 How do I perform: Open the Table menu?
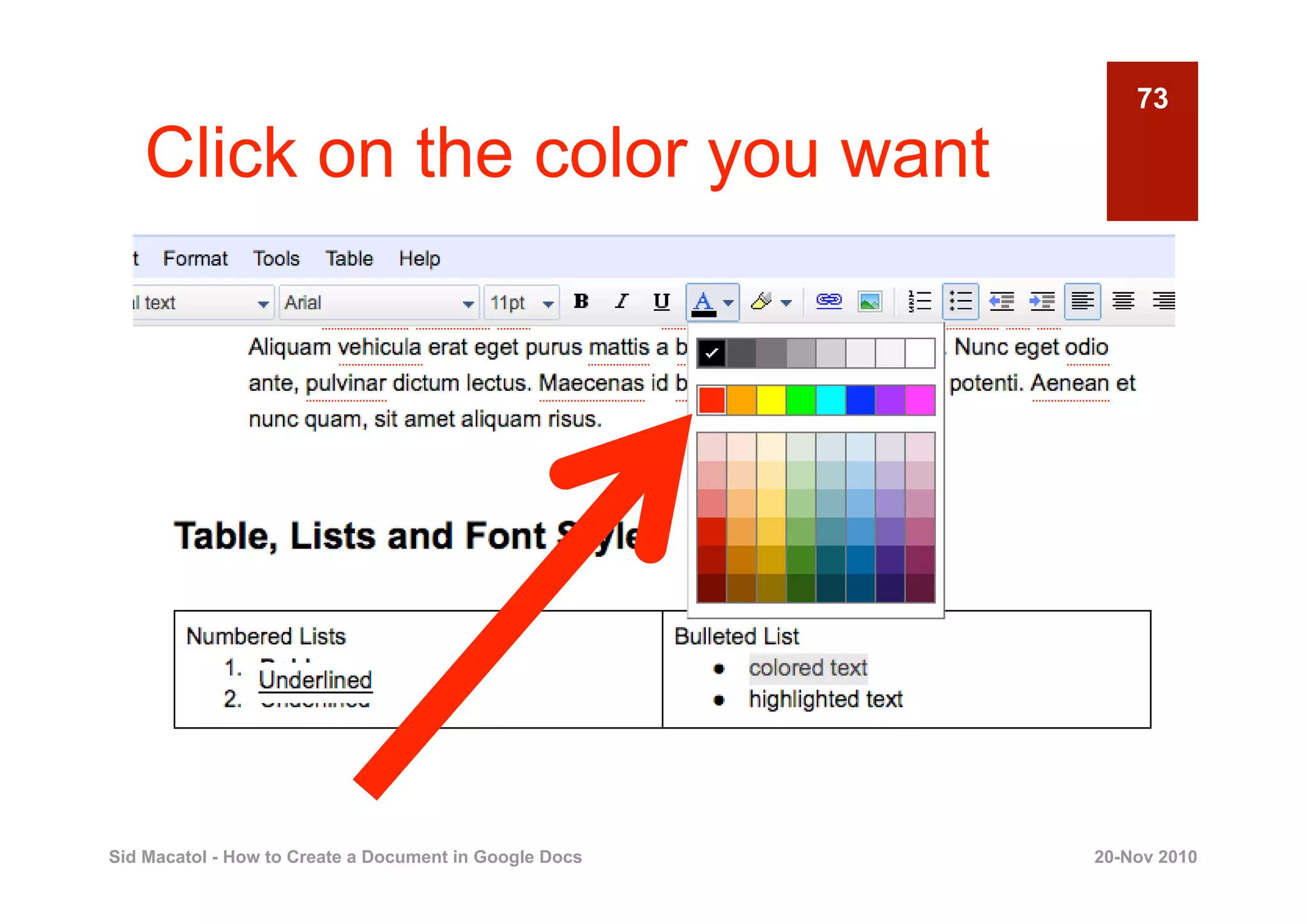(349, 259)
